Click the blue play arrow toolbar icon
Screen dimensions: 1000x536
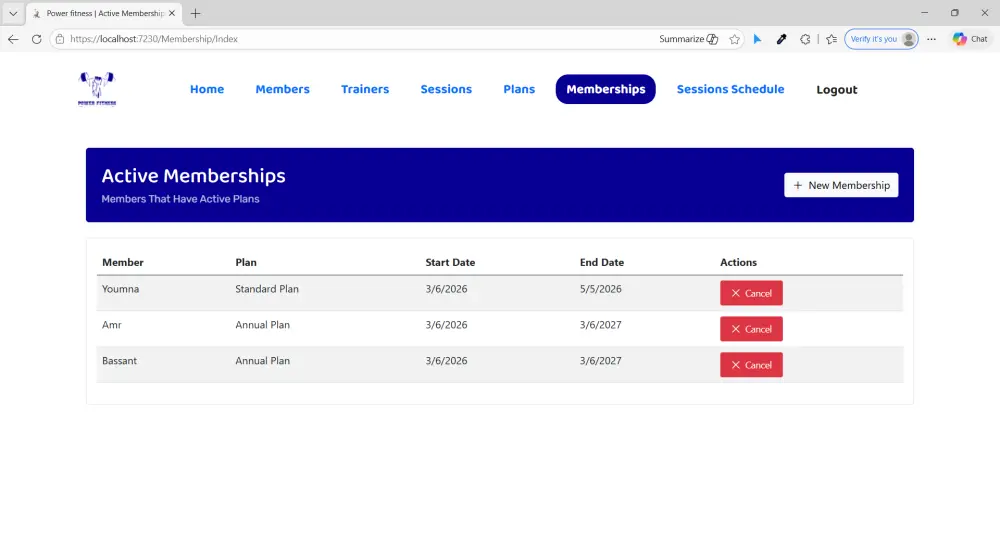(758, 39)
